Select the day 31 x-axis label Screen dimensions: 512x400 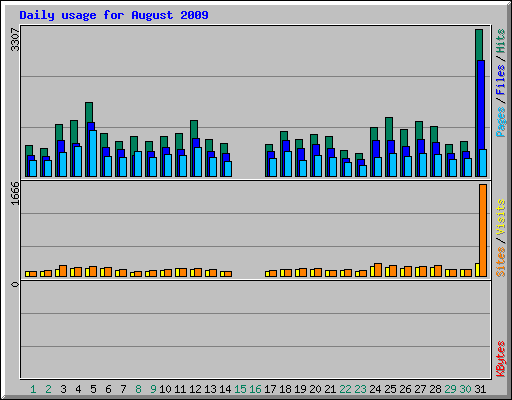(480, 389)
